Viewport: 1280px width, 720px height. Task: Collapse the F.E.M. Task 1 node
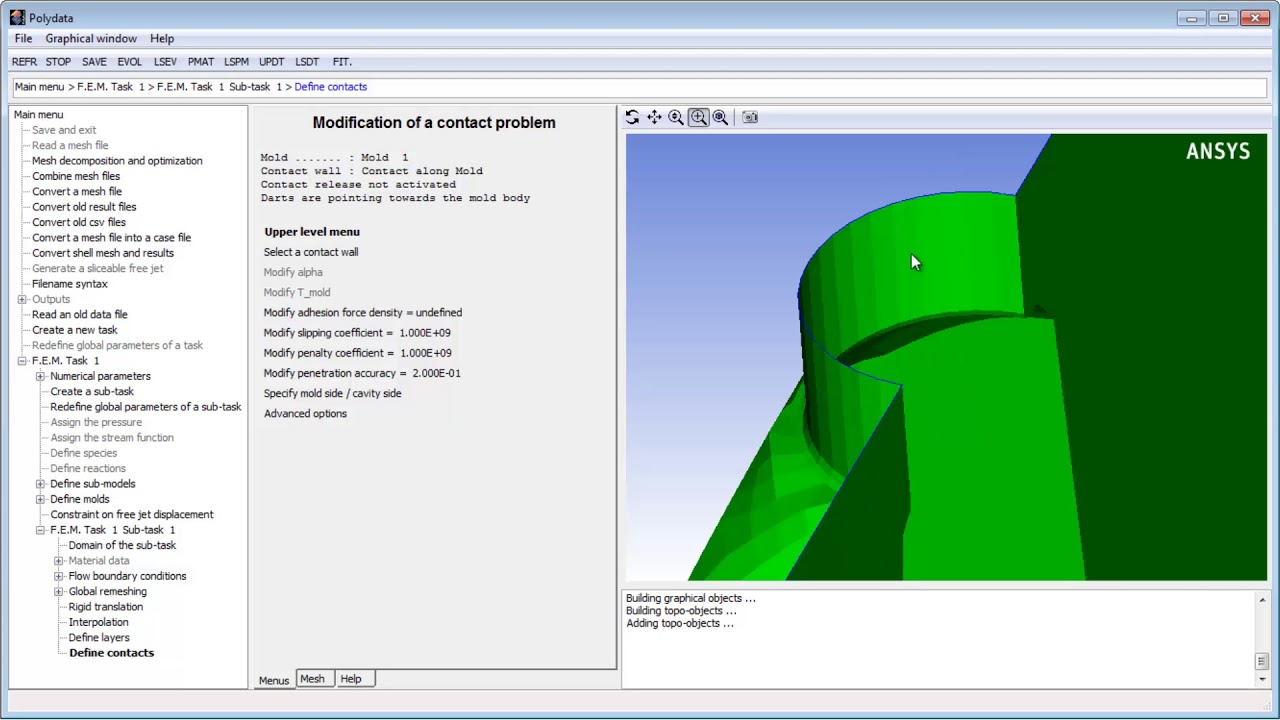point(22,360)
